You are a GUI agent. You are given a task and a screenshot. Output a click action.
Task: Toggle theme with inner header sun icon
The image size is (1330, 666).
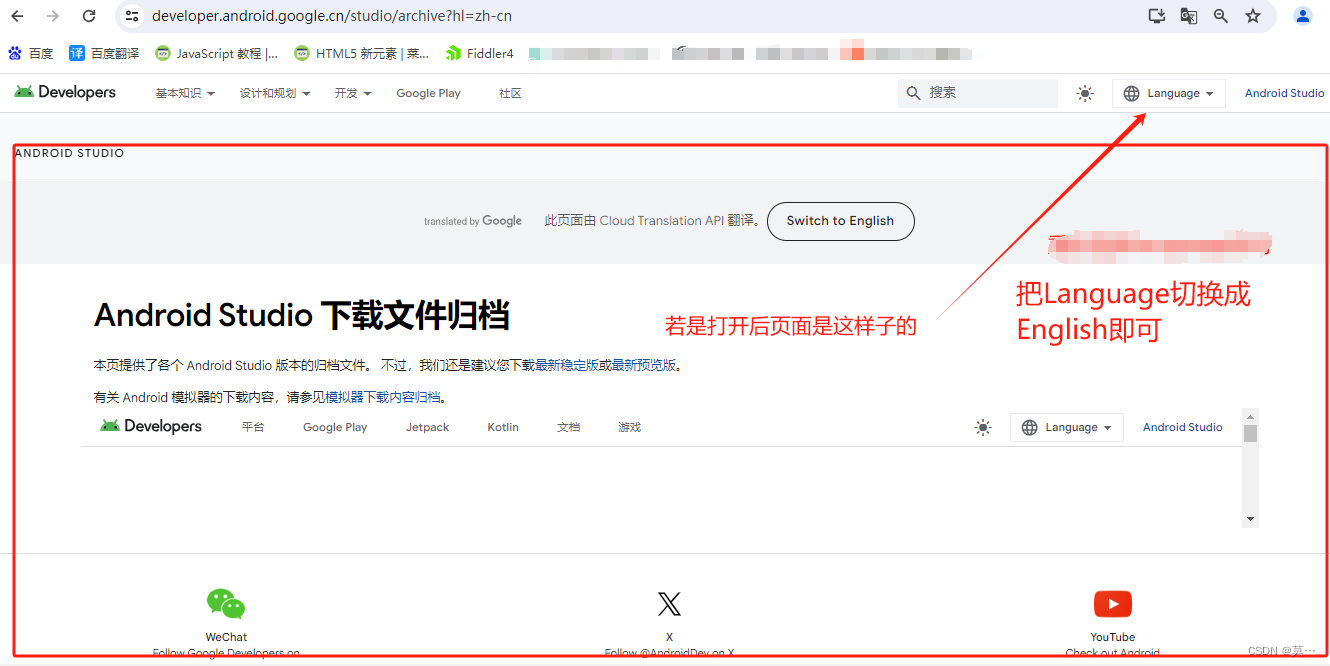pos(983,427)
